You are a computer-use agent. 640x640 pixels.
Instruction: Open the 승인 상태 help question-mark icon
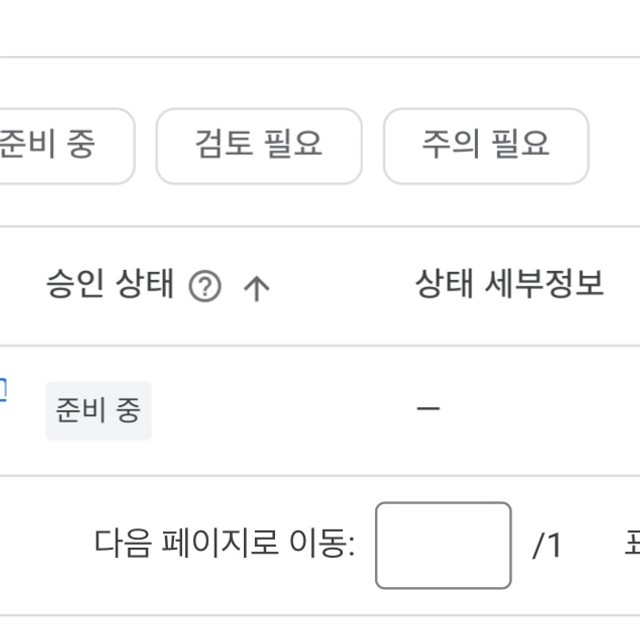tap(205, 287)
